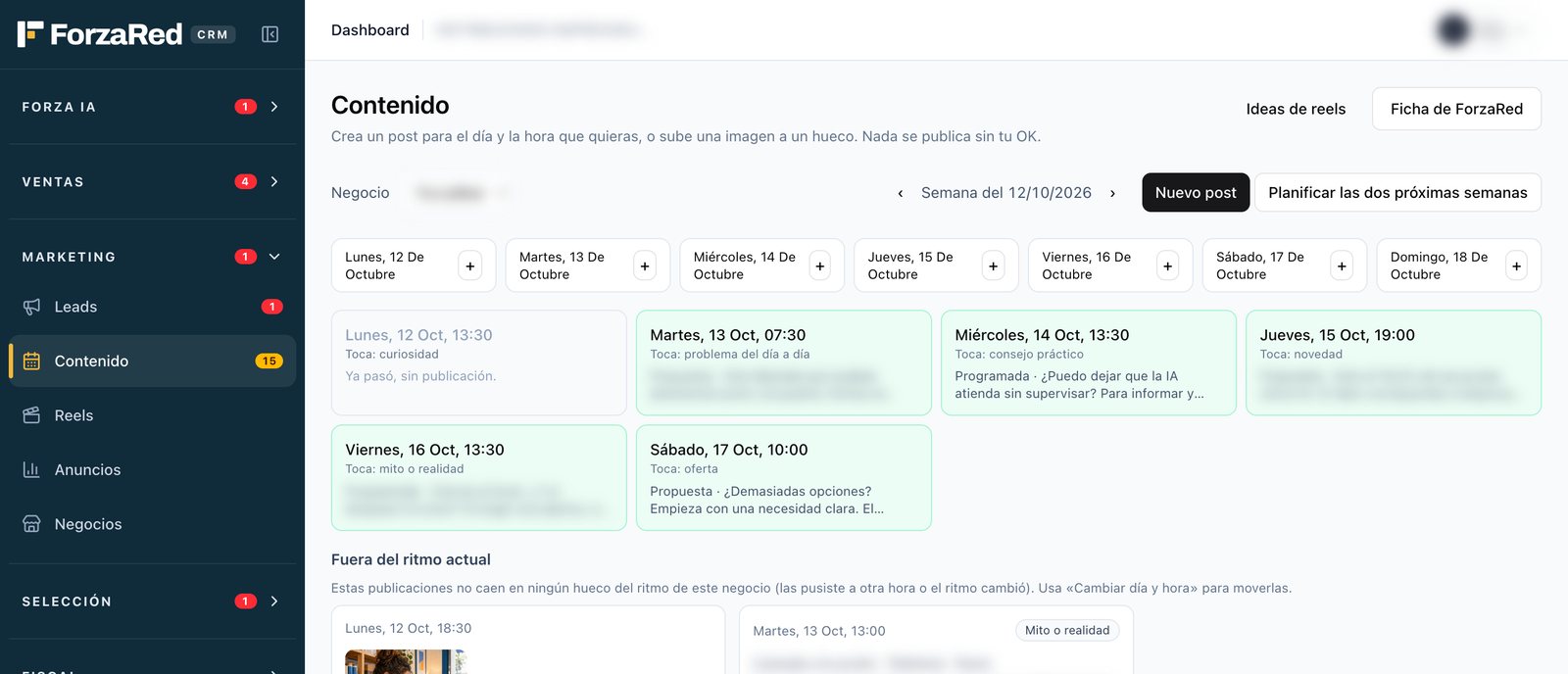The width and height of the screenshot is (1568, 674).
Task: Click the red badge on SELECCIÓN
Action: click(245, 602)
